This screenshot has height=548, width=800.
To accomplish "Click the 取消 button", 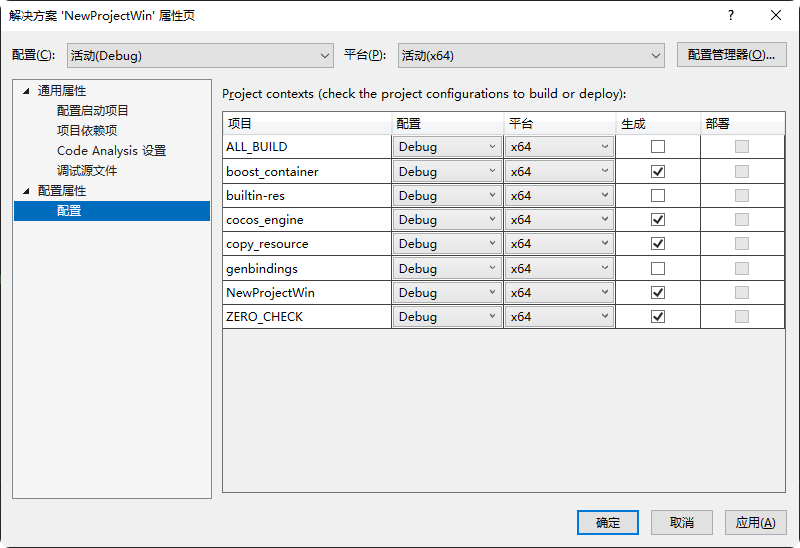I will pos(682,522).
